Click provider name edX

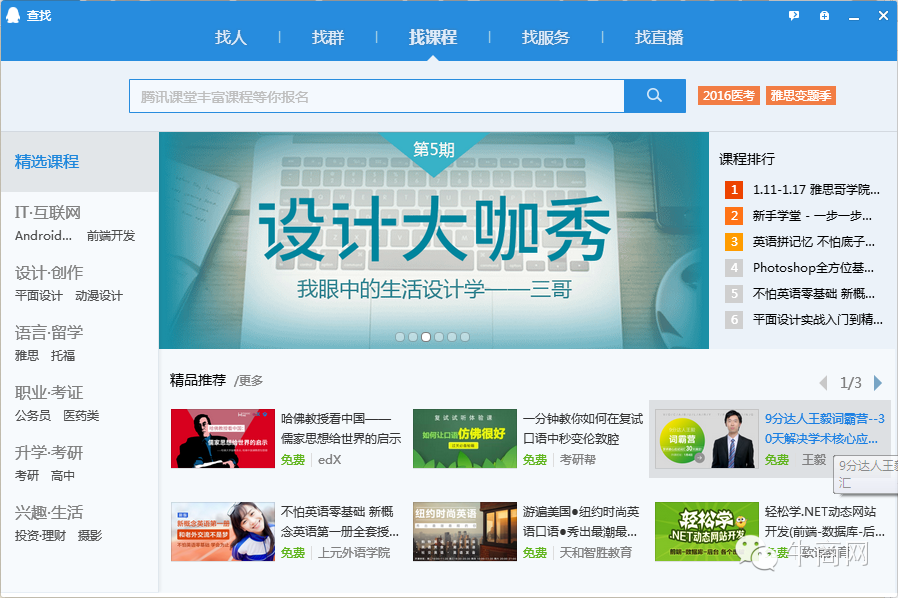[329, 459]
